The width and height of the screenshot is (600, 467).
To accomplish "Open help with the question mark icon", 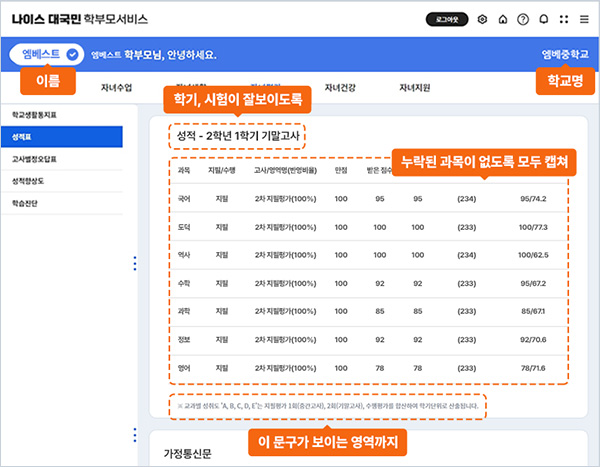I will pyautogui.click(x=523, y=19).
